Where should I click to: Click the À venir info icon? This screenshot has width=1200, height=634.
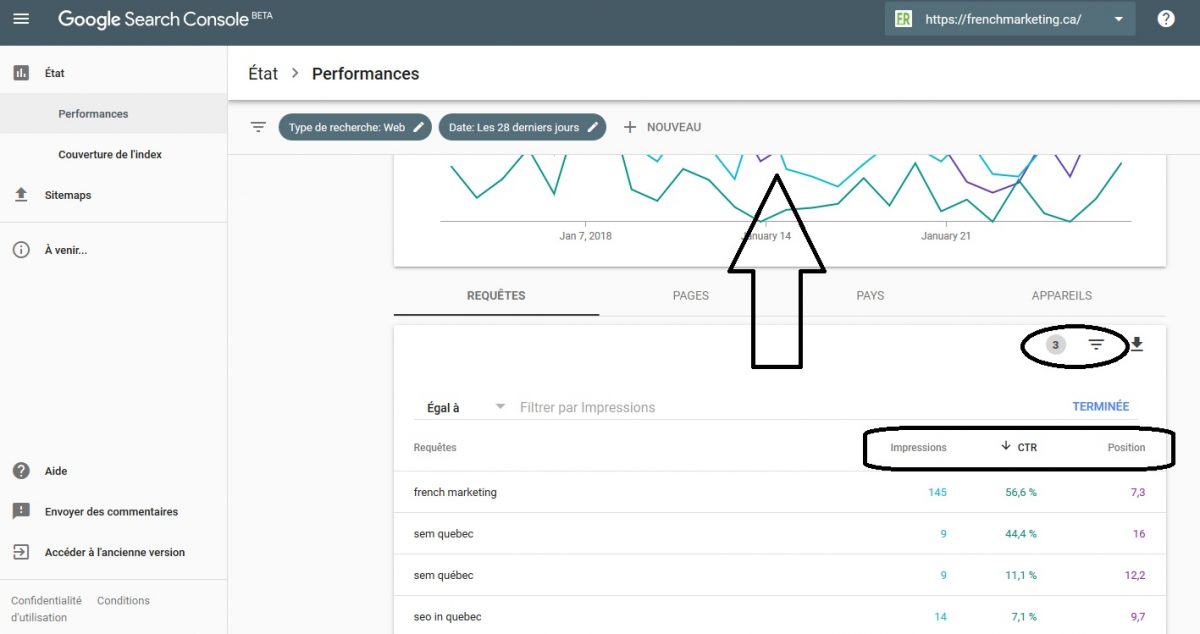[21, 250]
